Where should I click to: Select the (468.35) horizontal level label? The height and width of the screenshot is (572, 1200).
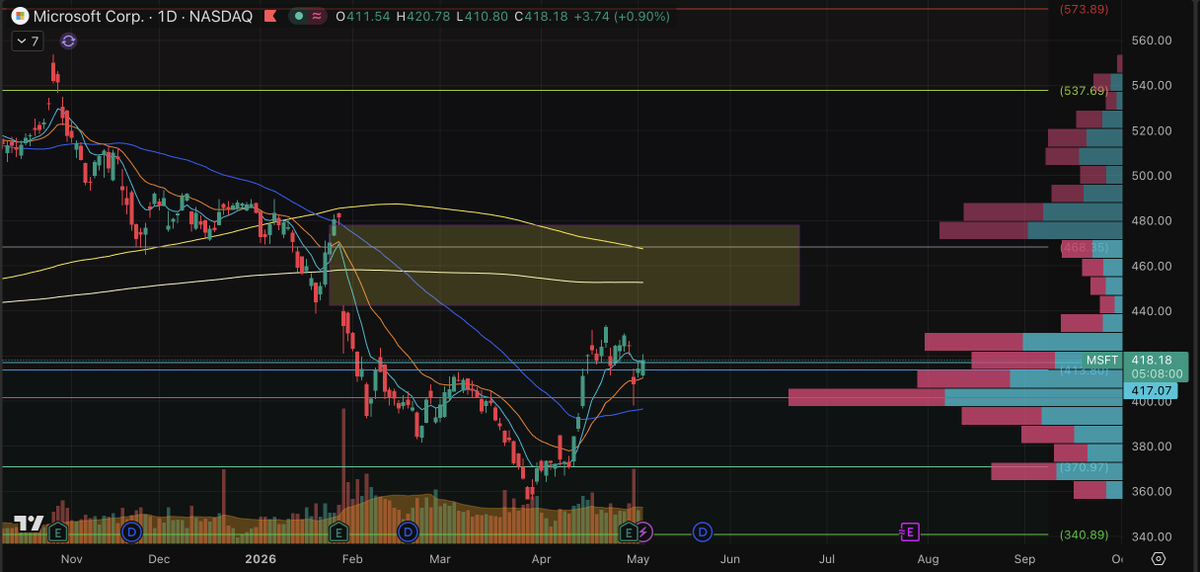tap(1084, 246)
